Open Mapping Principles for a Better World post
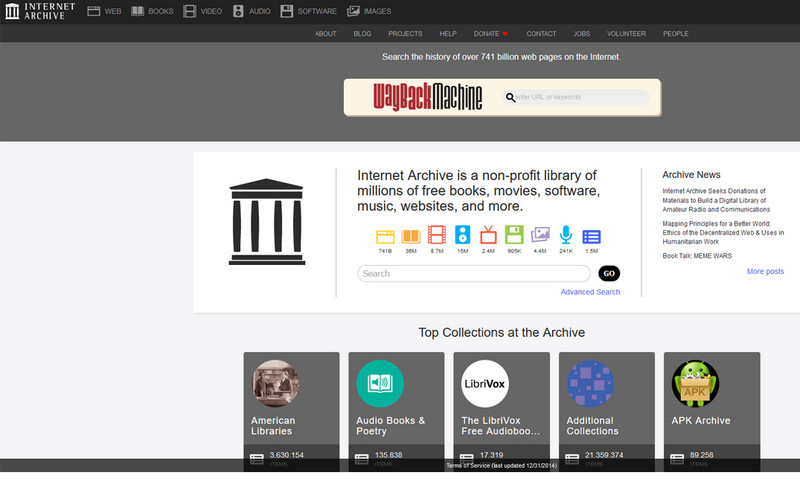This screenshot has height=484, width=800. coord(723,233)
